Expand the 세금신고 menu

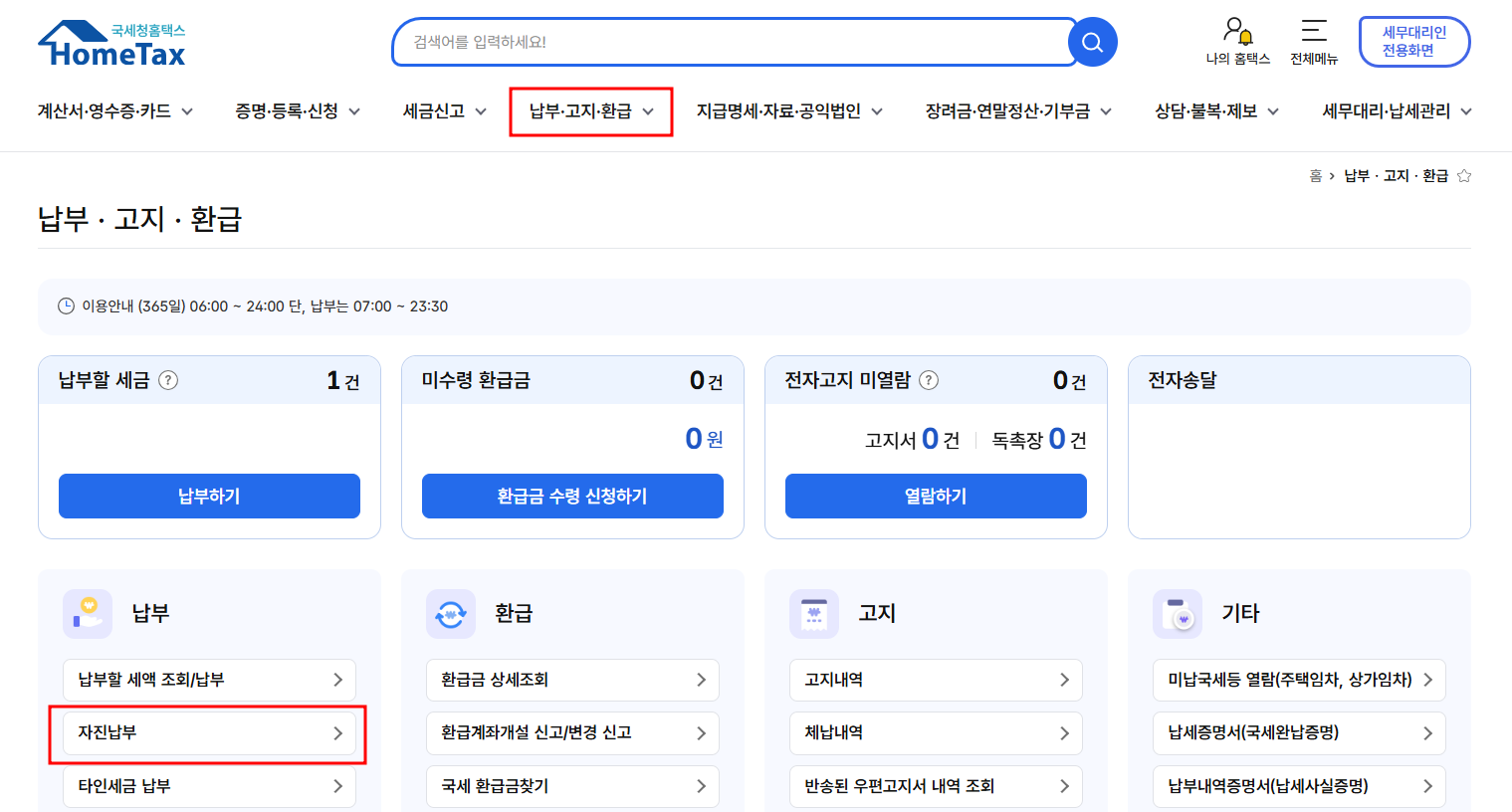[x=444, y=111]
